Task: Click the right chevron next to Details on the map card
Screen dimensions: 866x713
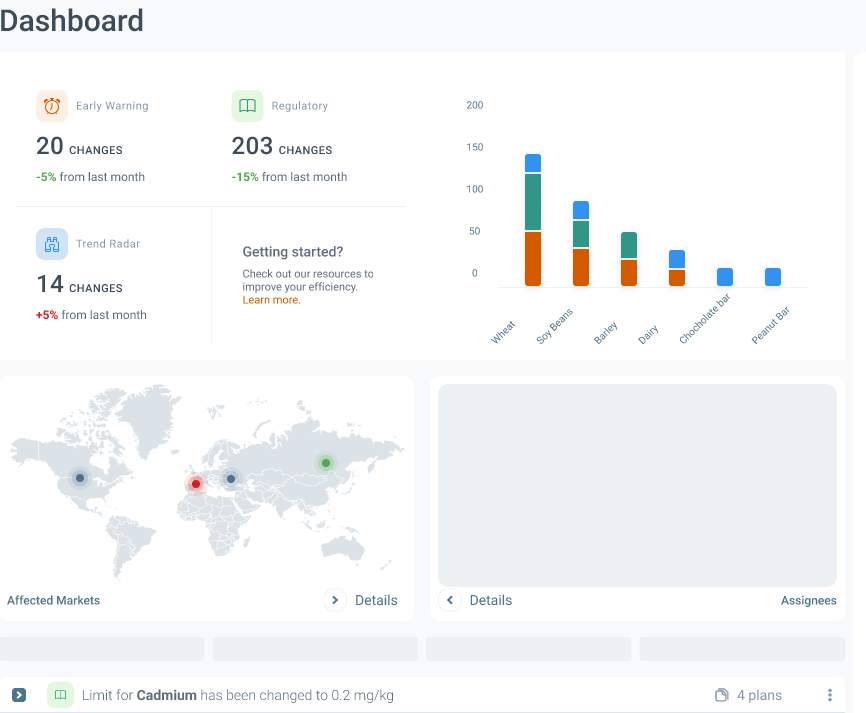Action: click(x=335, y=600)
